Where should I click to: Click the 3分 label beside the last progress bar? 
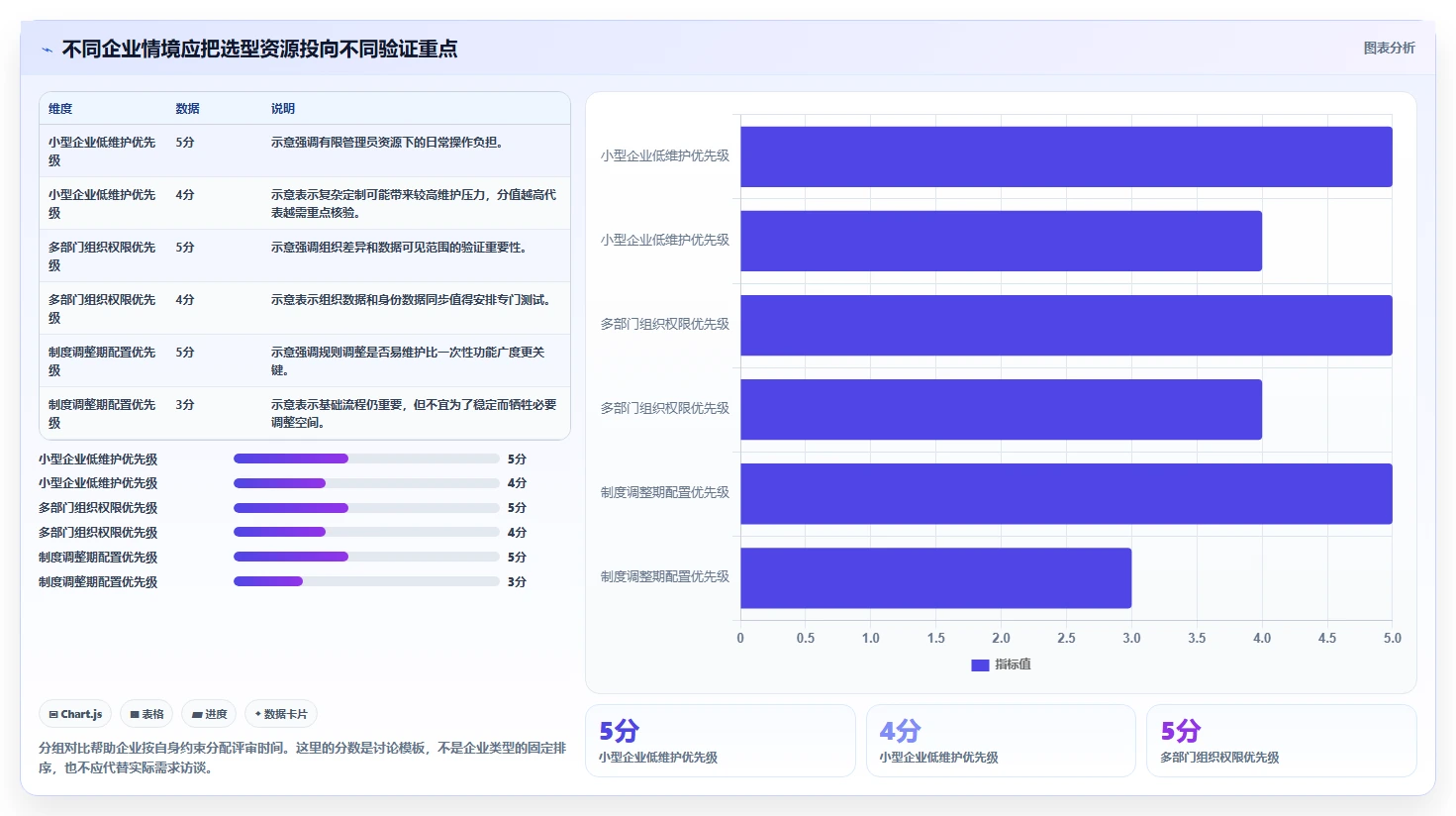click(x=517, y=582)
